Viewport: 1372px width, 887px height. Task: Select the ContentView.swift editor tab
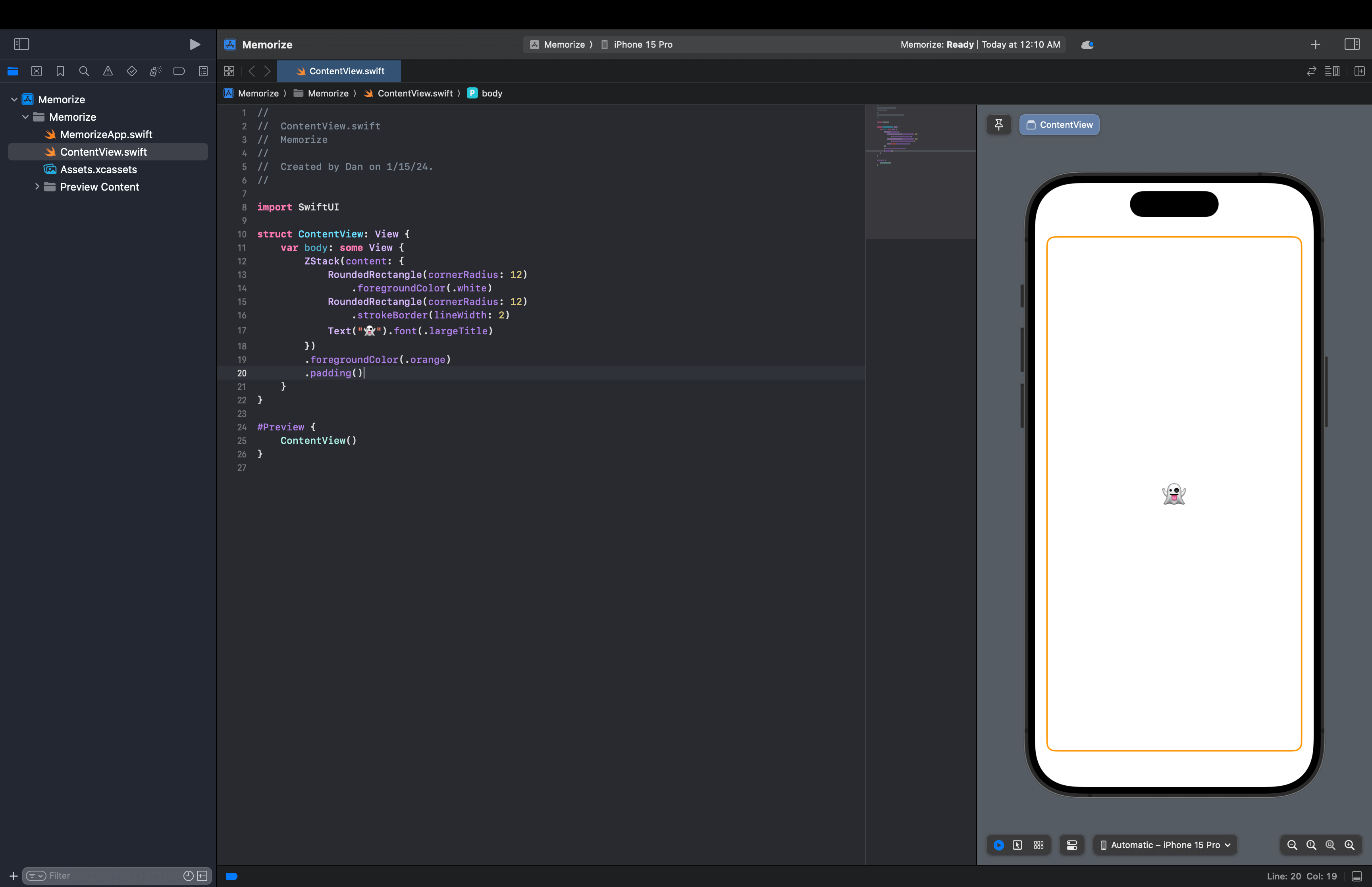coord(339,71)
